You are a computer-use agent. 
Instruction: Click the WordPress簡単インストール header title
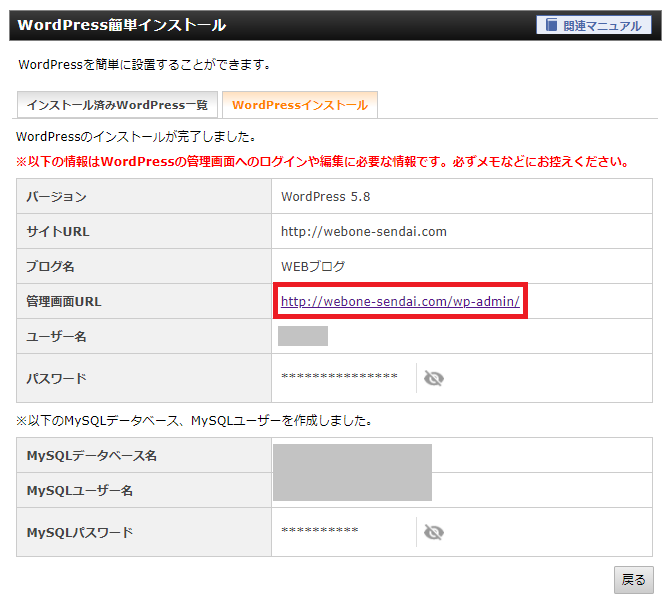point(122,25)
